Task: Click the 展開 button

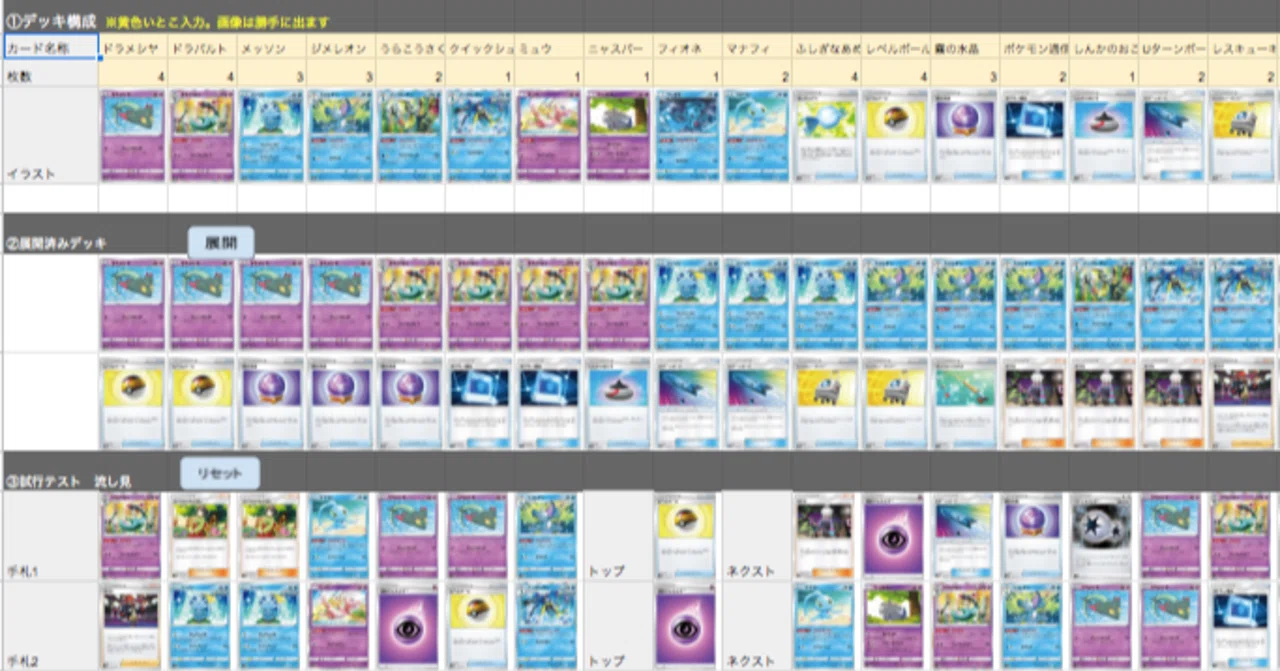Action: tap(220, 242)
